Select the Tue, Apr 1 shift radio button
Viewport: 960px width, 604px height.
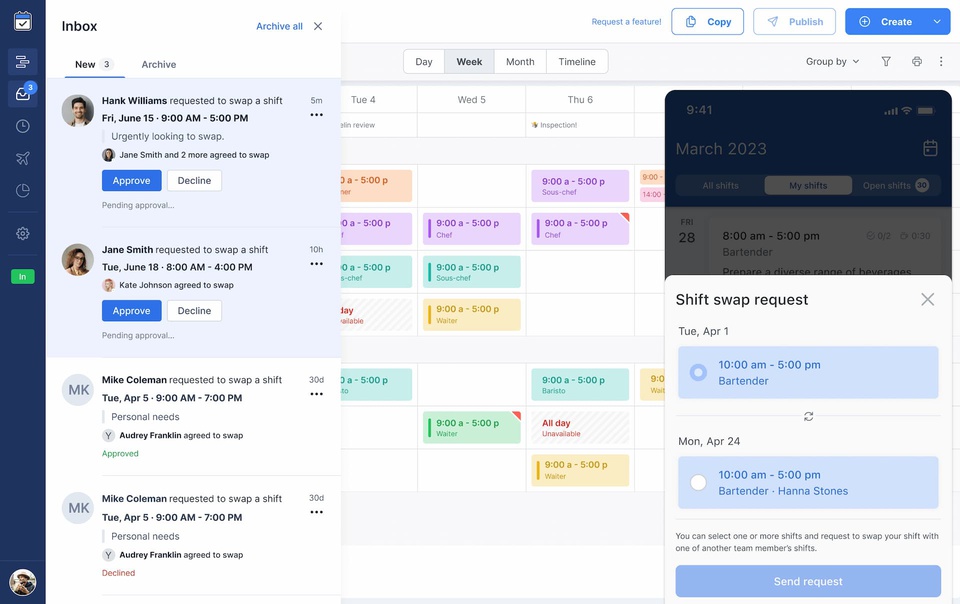coord(698,373)
